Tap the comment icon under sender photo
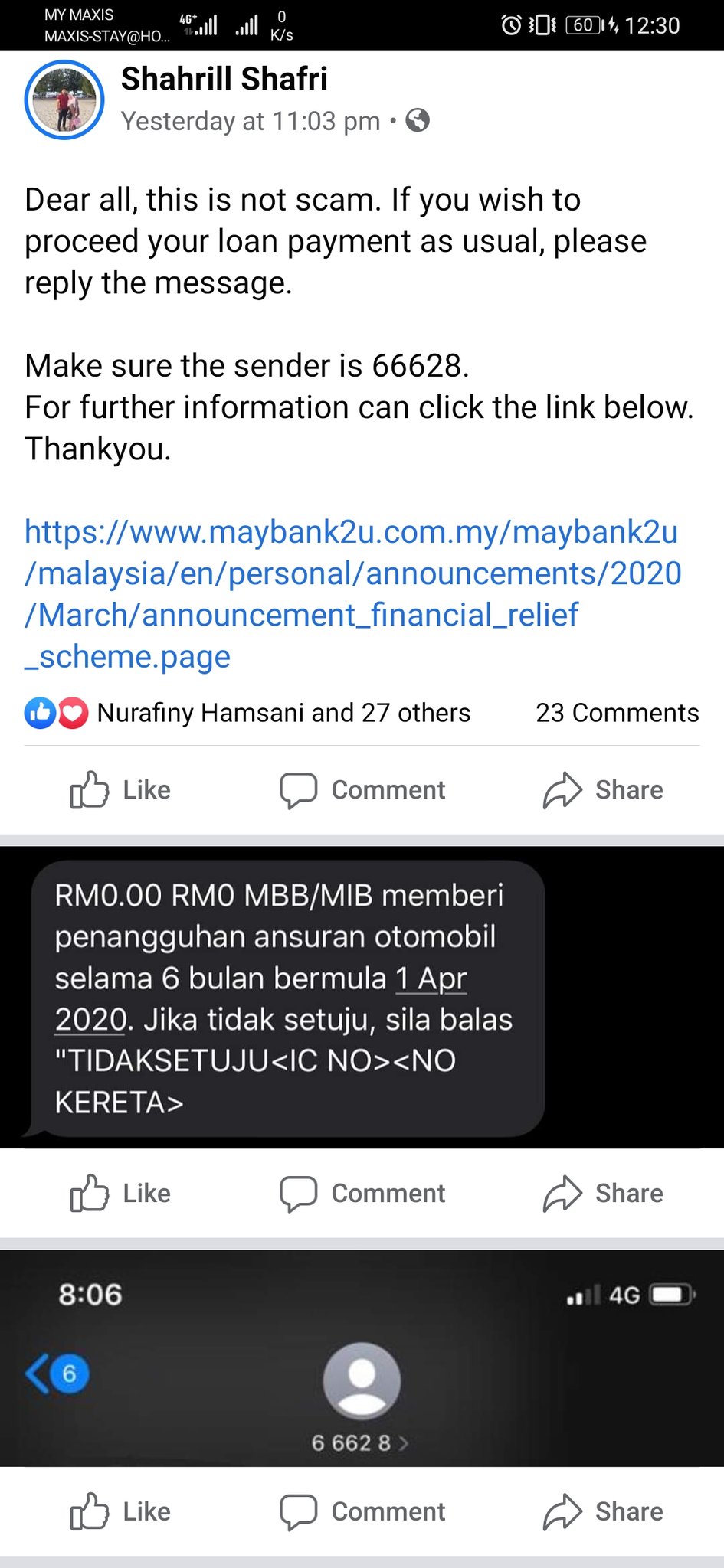Viewport: 724px width, 1568px height. point(299,1513)
